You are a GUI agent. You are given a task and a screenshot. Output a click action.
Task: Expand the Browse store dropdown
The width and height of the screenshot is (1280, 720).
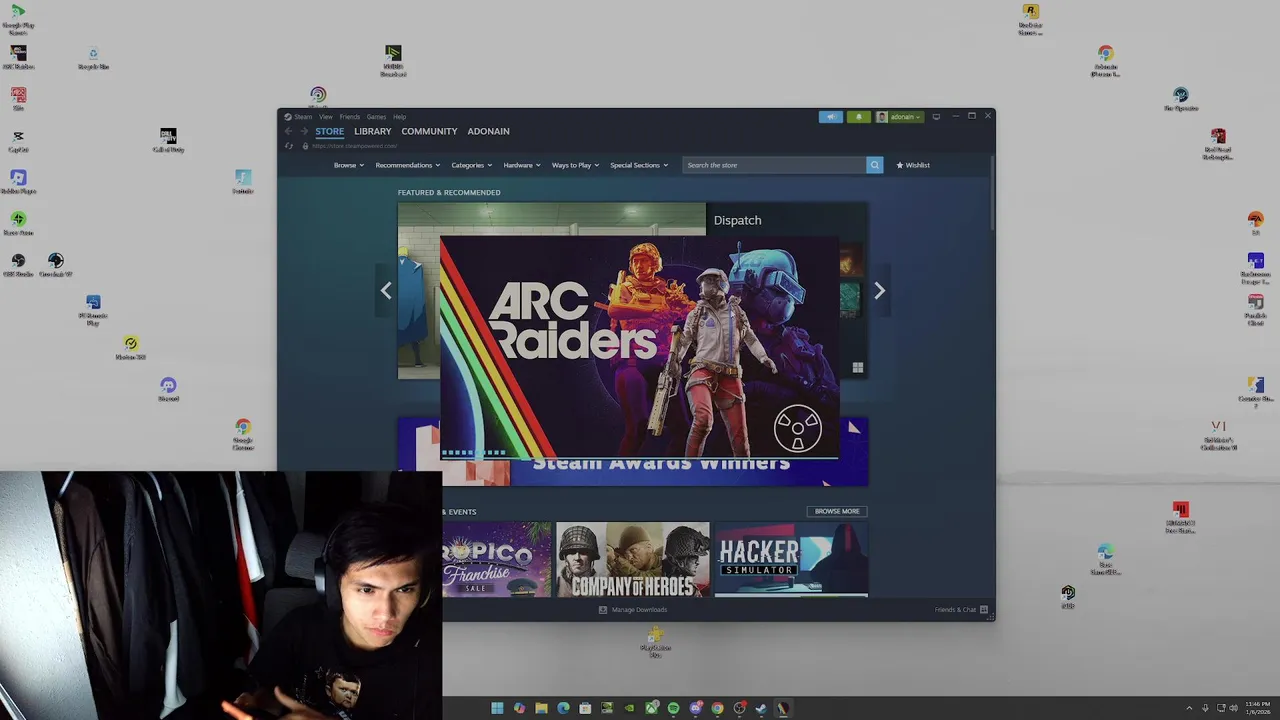349,165
